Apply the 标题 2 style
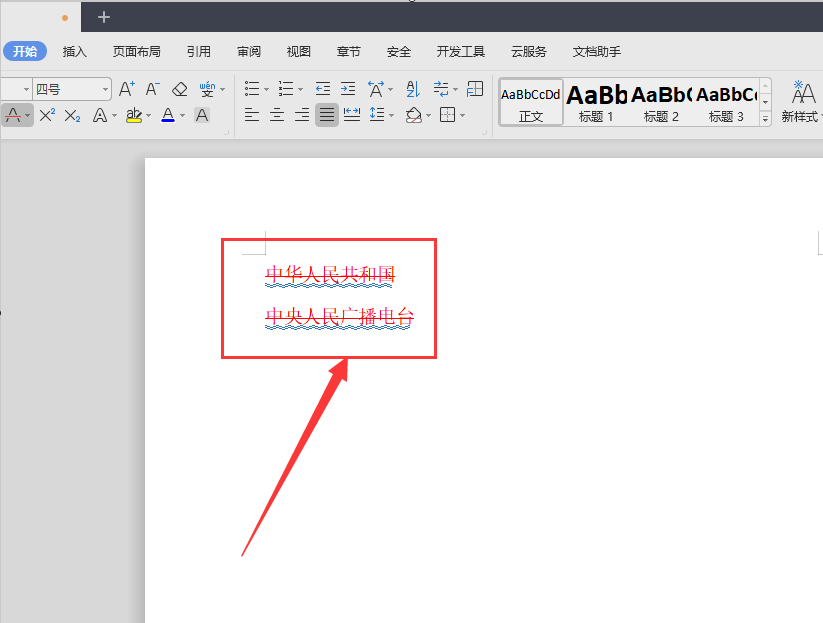Viewport: 823px width, 623px height. tap(661, 102)
